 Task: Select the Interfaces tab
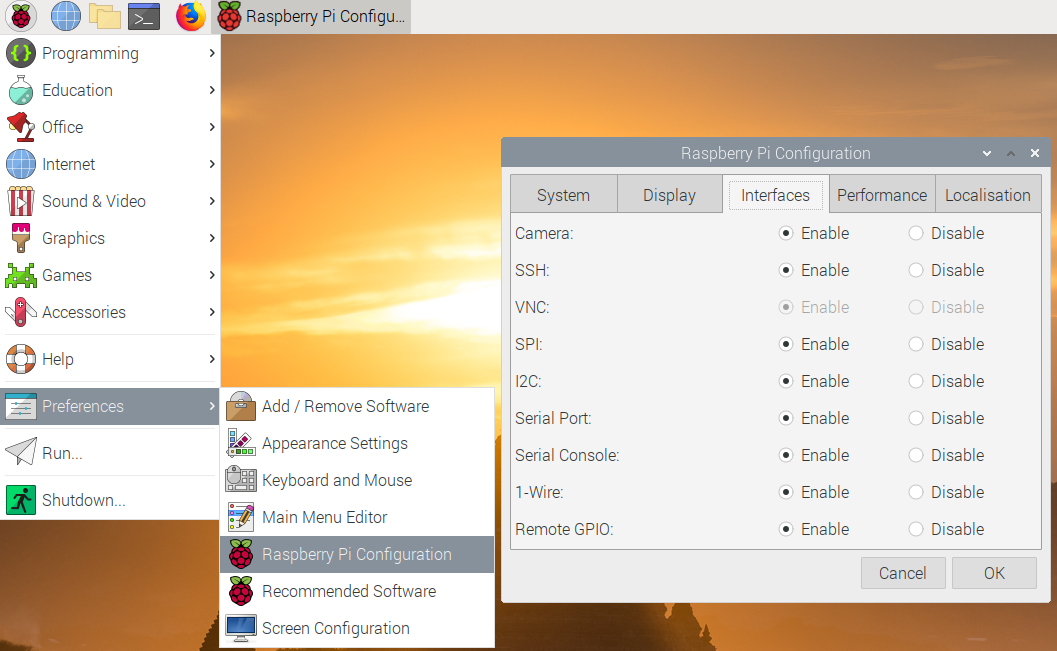(776, 195)
